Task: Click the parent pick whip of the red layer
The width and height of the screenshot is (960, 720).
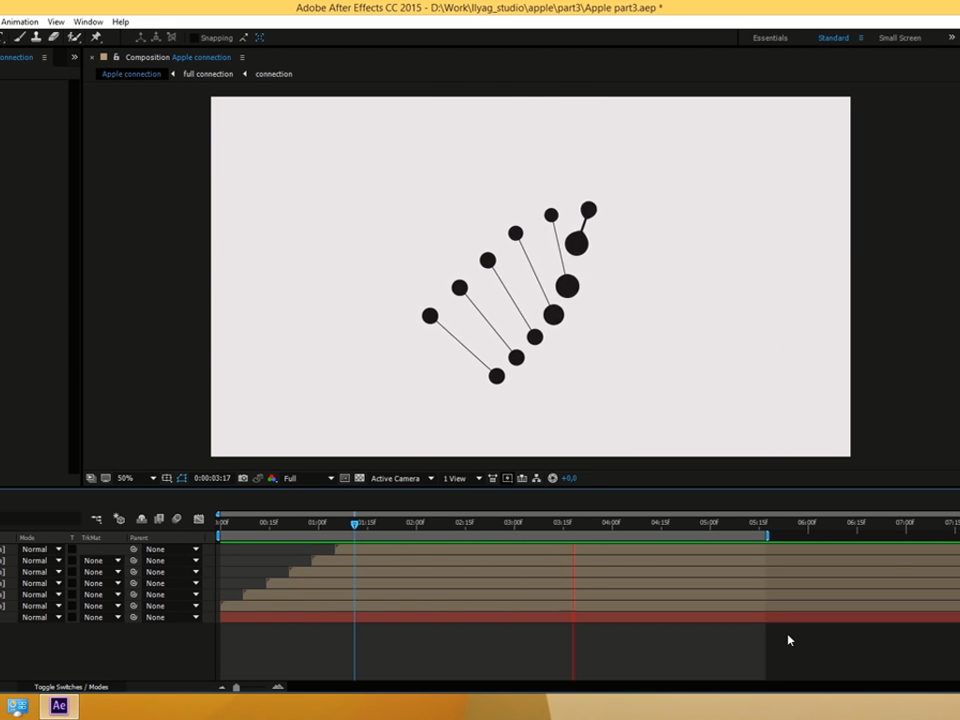Action: click(133, 617)
